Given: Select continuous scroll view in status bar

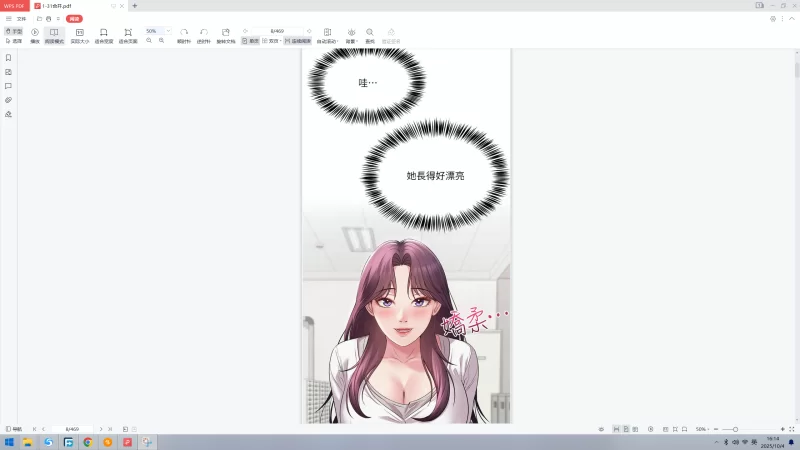Looking at the screenshot, I should click(x=616, y=429).
